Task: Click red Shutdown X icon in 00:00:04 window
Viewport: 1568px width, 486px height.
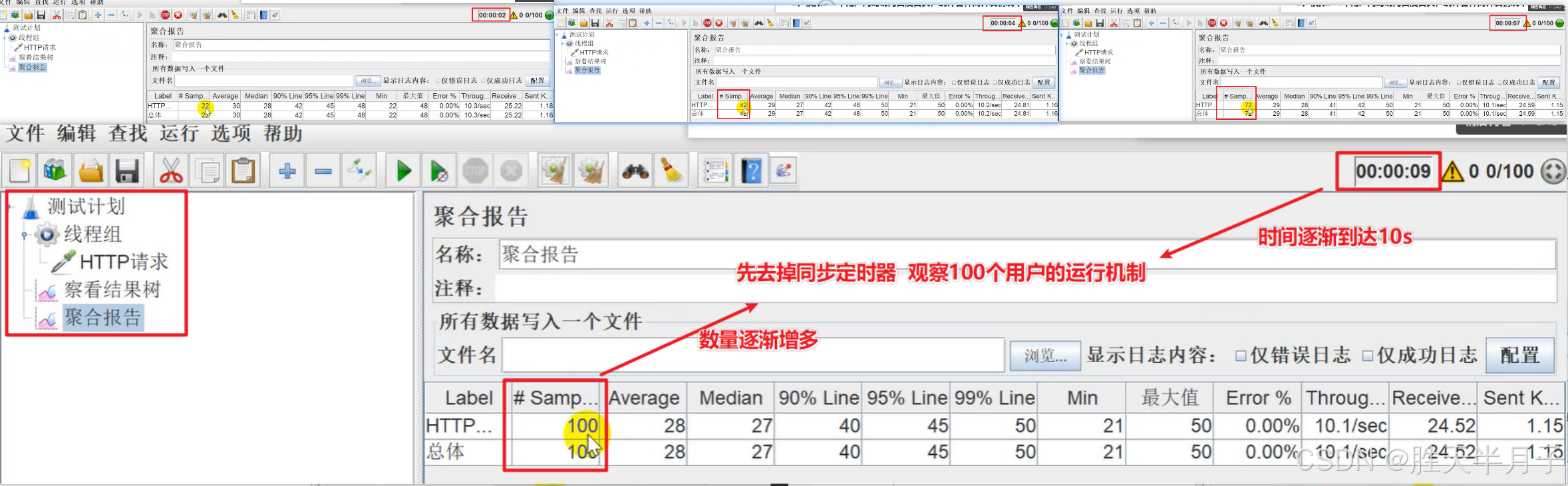Action: pos(718,23)
